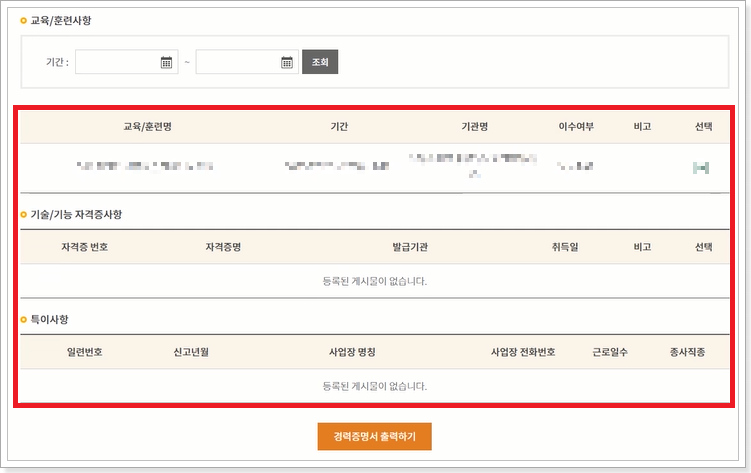Image resolution: width=751 pixels, height=473 pixels.
Task: Click the 취득일 column header
Action: click(565, 247)
